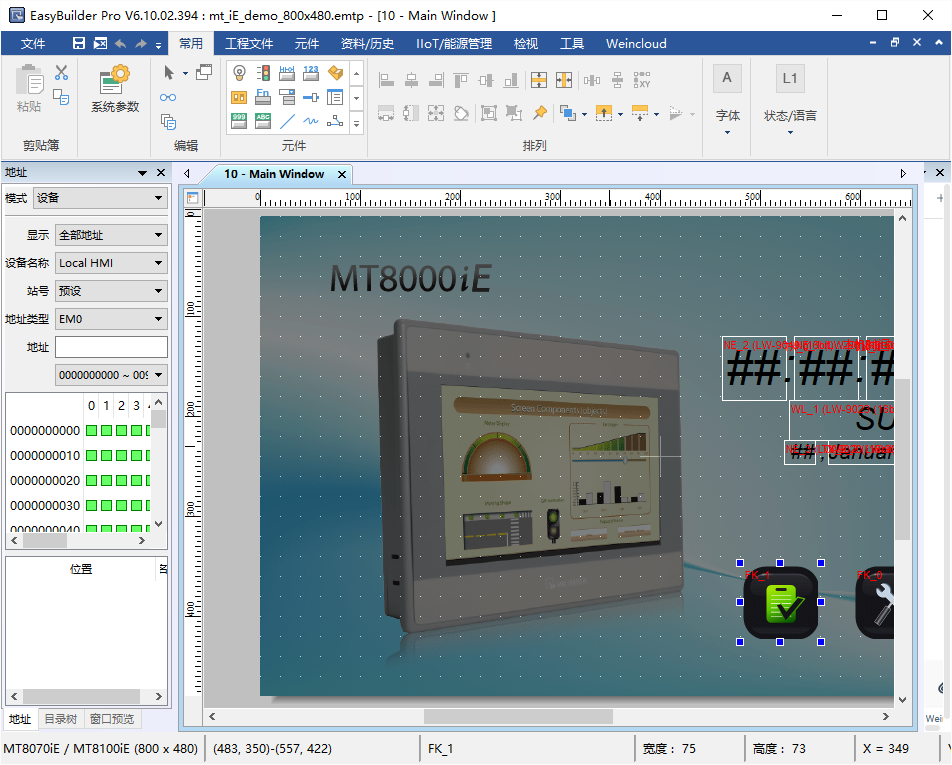Viewport: 952px width, 765px height.
Task: Click the canvas horizontal scrollbar thumb
Action: tap(518, 716)
